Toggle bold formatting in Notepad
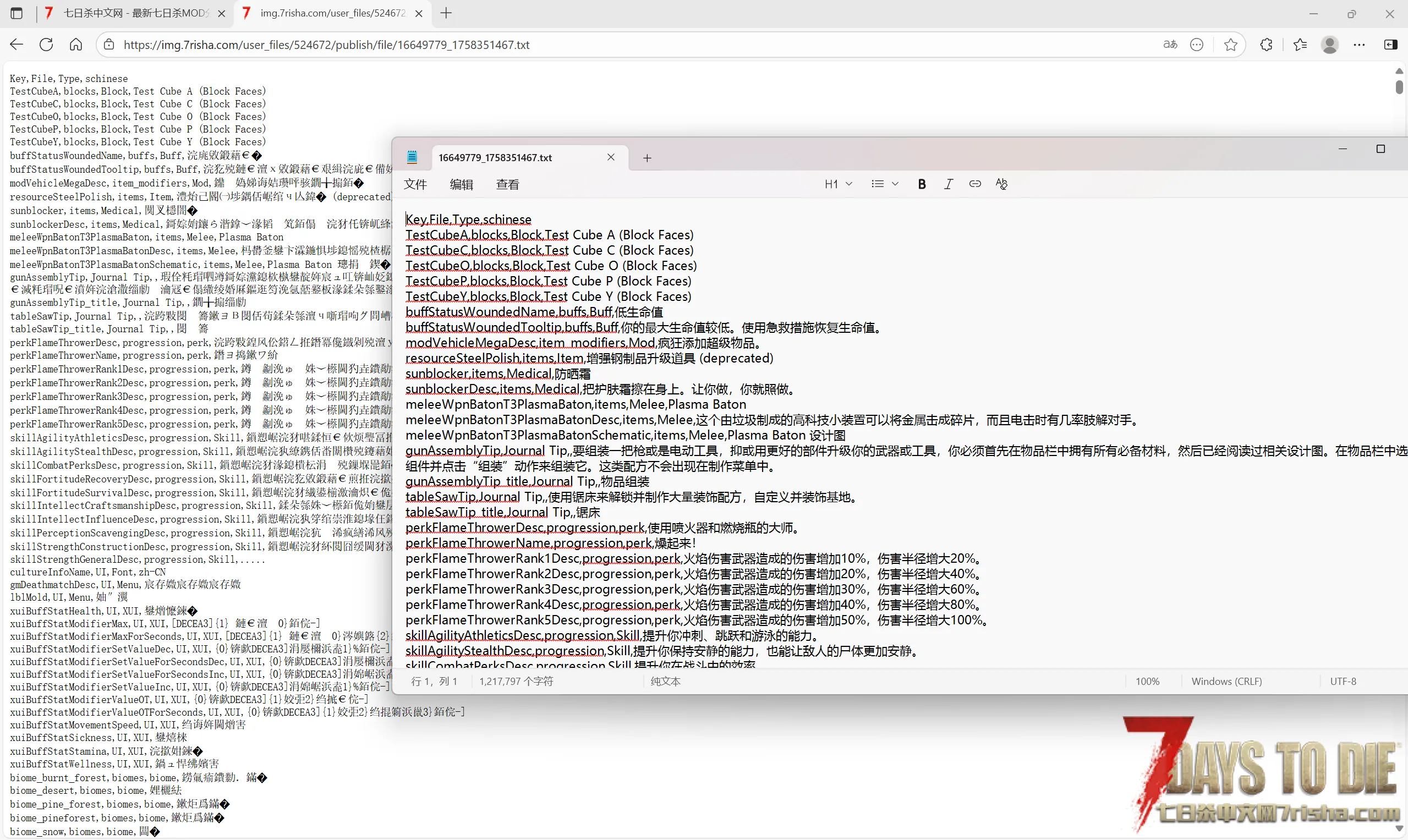1408x840 pixels. point(922,184)
